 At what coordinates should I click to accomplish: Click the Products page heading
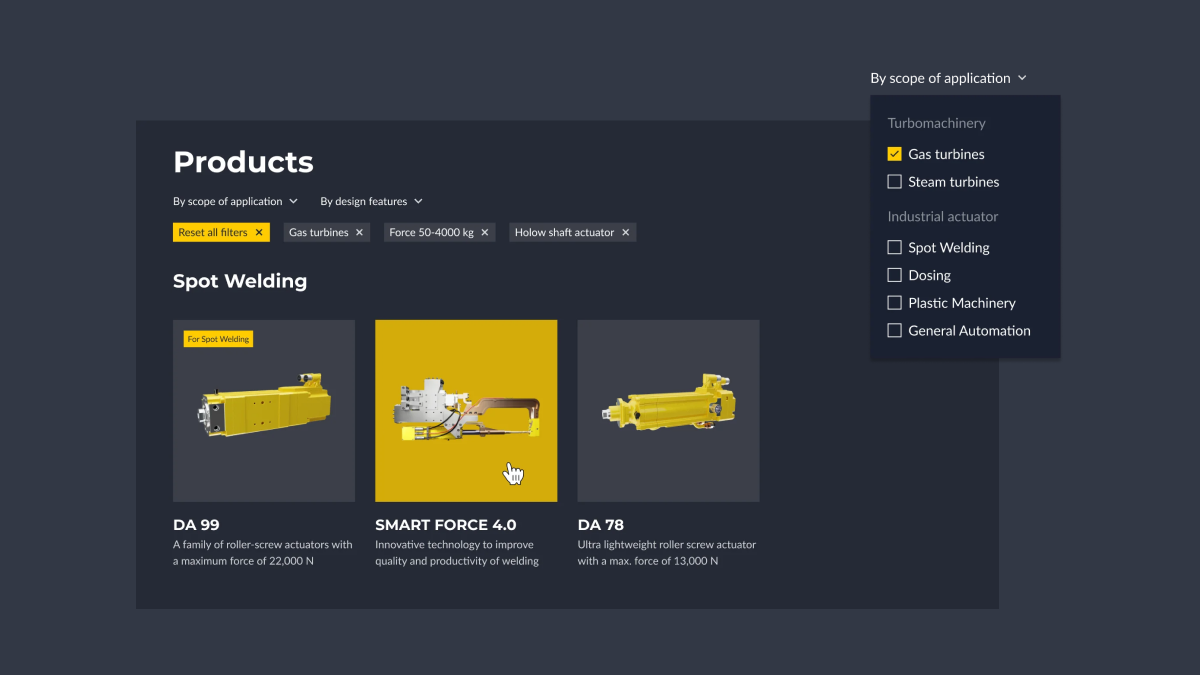(243, 162)
